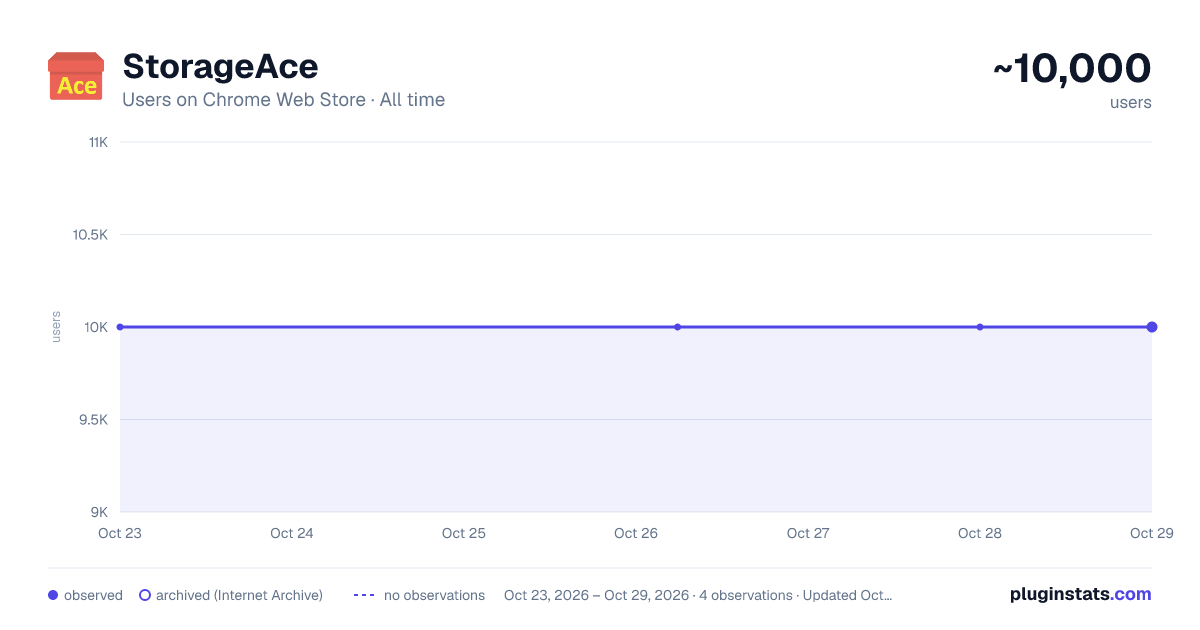Click the archived legend circle icon
The image size is (1200, 630).
[145, 595]
